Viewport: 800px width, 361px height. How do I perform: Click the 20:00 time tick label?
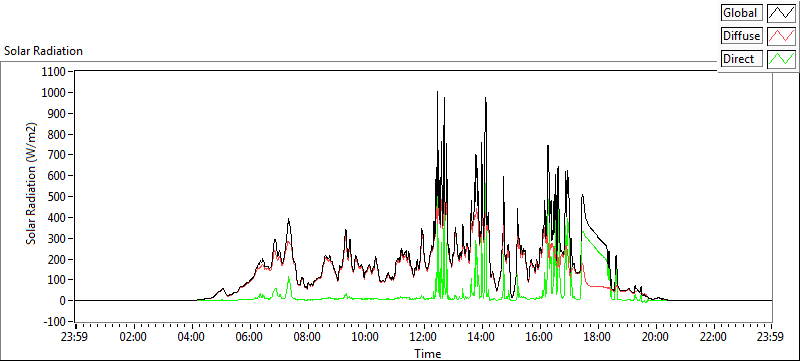[655, 337]
